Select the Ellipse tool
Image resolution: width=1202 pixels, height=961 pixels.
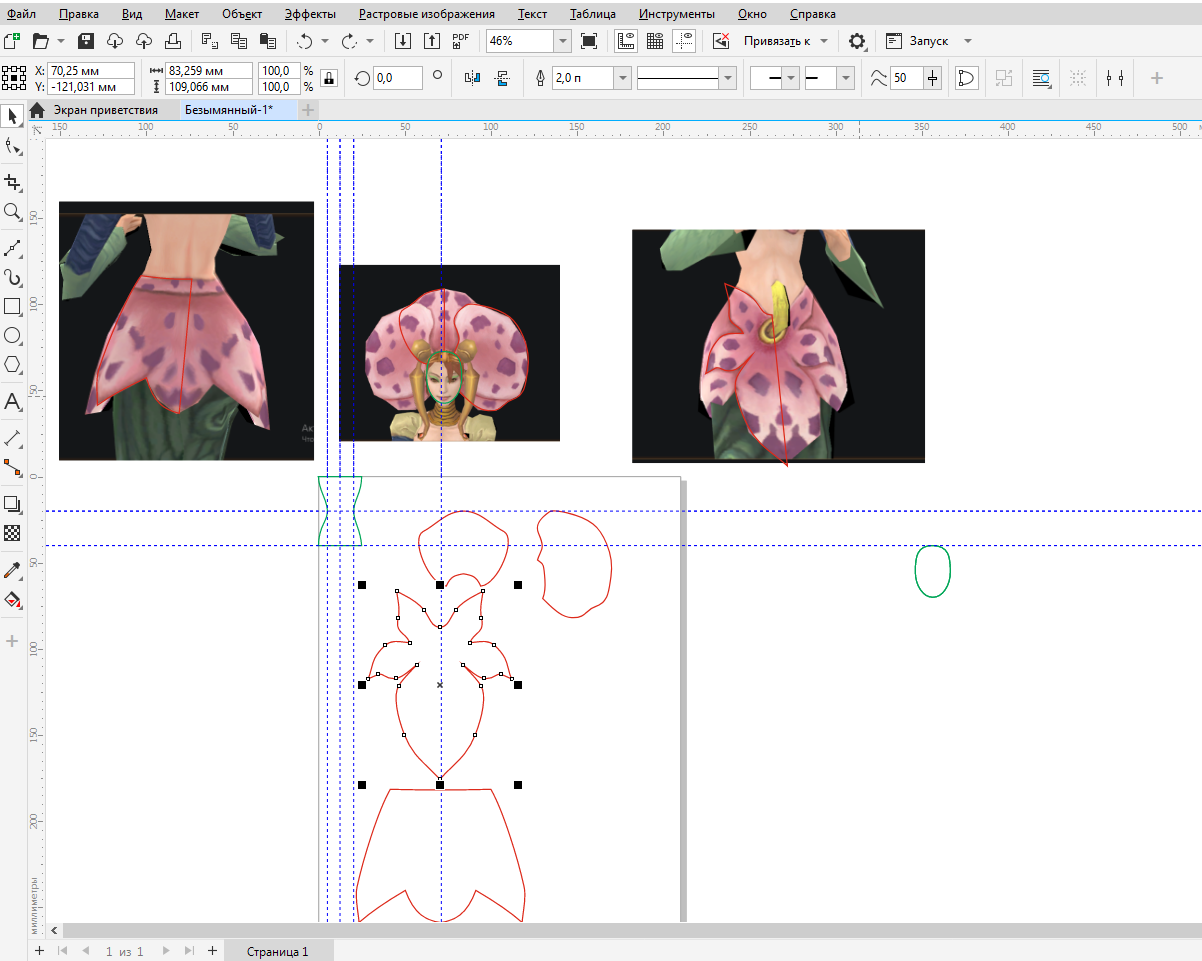[x=12, y=336]
